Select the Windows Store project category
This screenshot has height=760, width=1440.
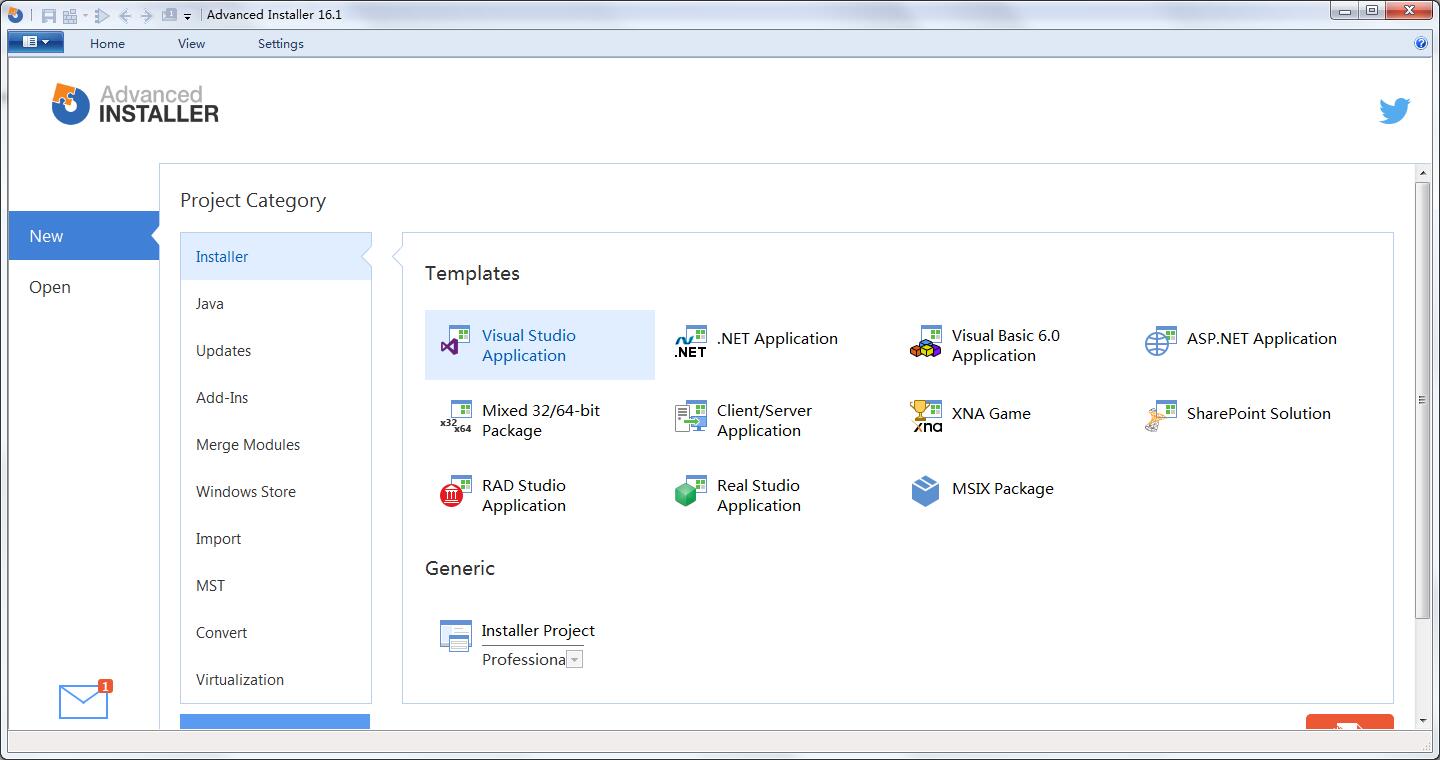[276, 492]
